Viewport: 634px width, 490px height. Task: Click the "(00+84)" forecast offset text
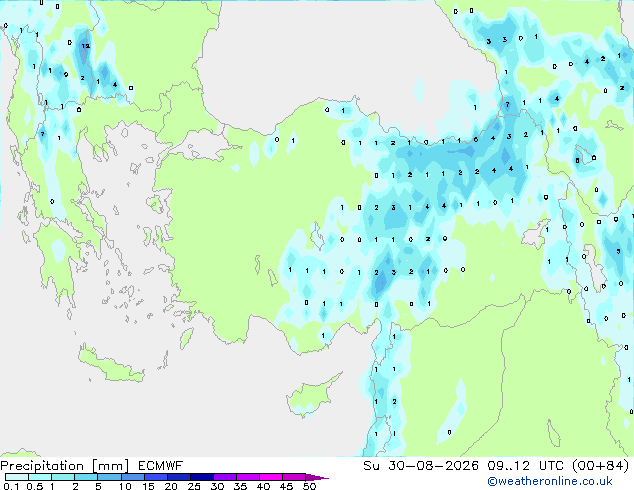coord(600,466)
